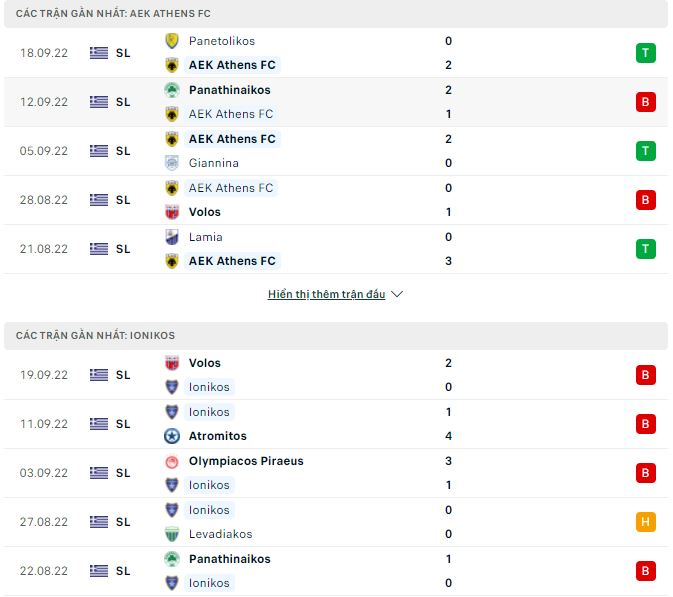Click green T badge for Panetolikos match
673x597 pixels.
[x=645, y=53]
